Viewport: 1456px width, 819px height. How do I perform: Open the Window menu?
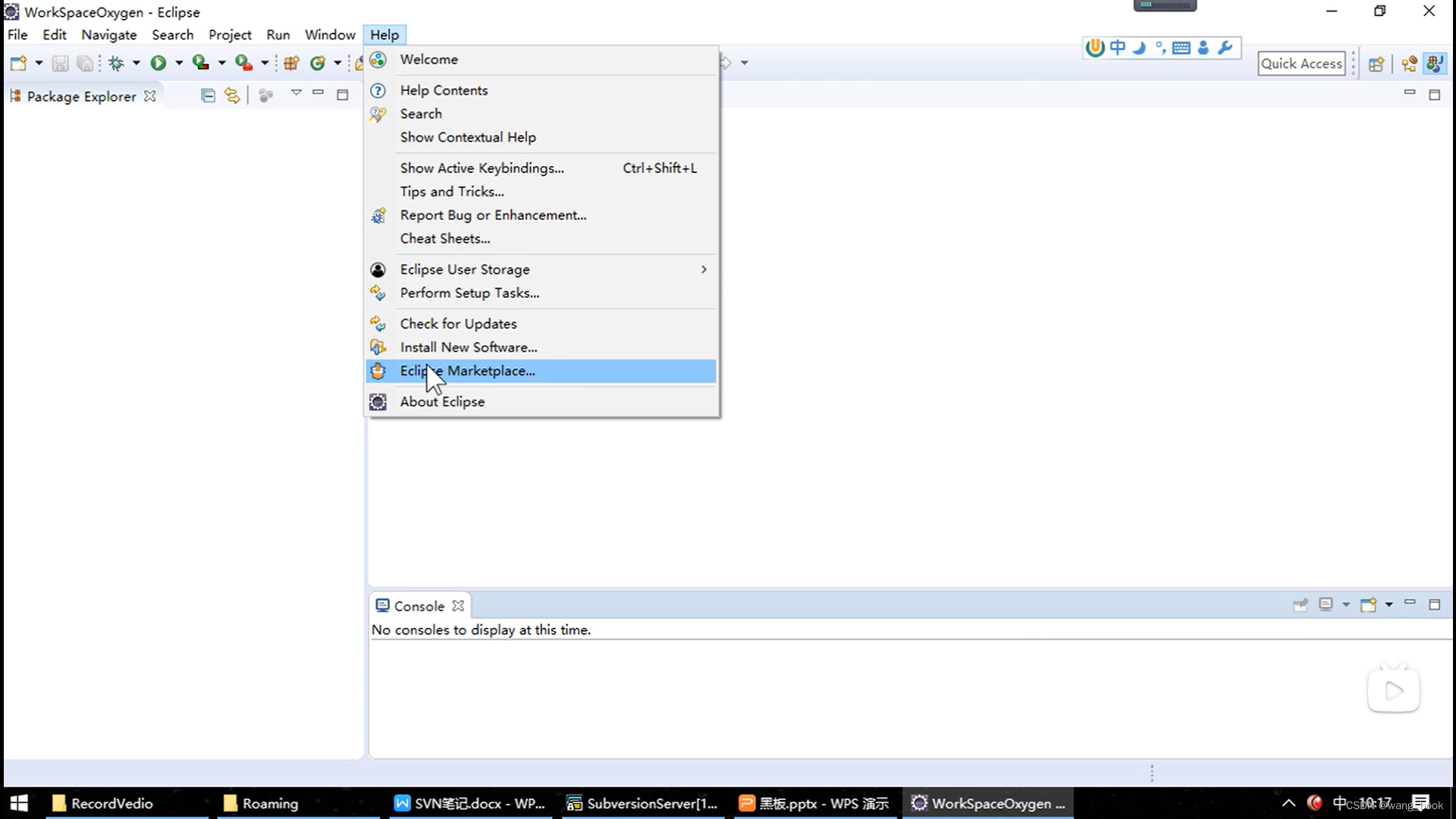(330, 35)
